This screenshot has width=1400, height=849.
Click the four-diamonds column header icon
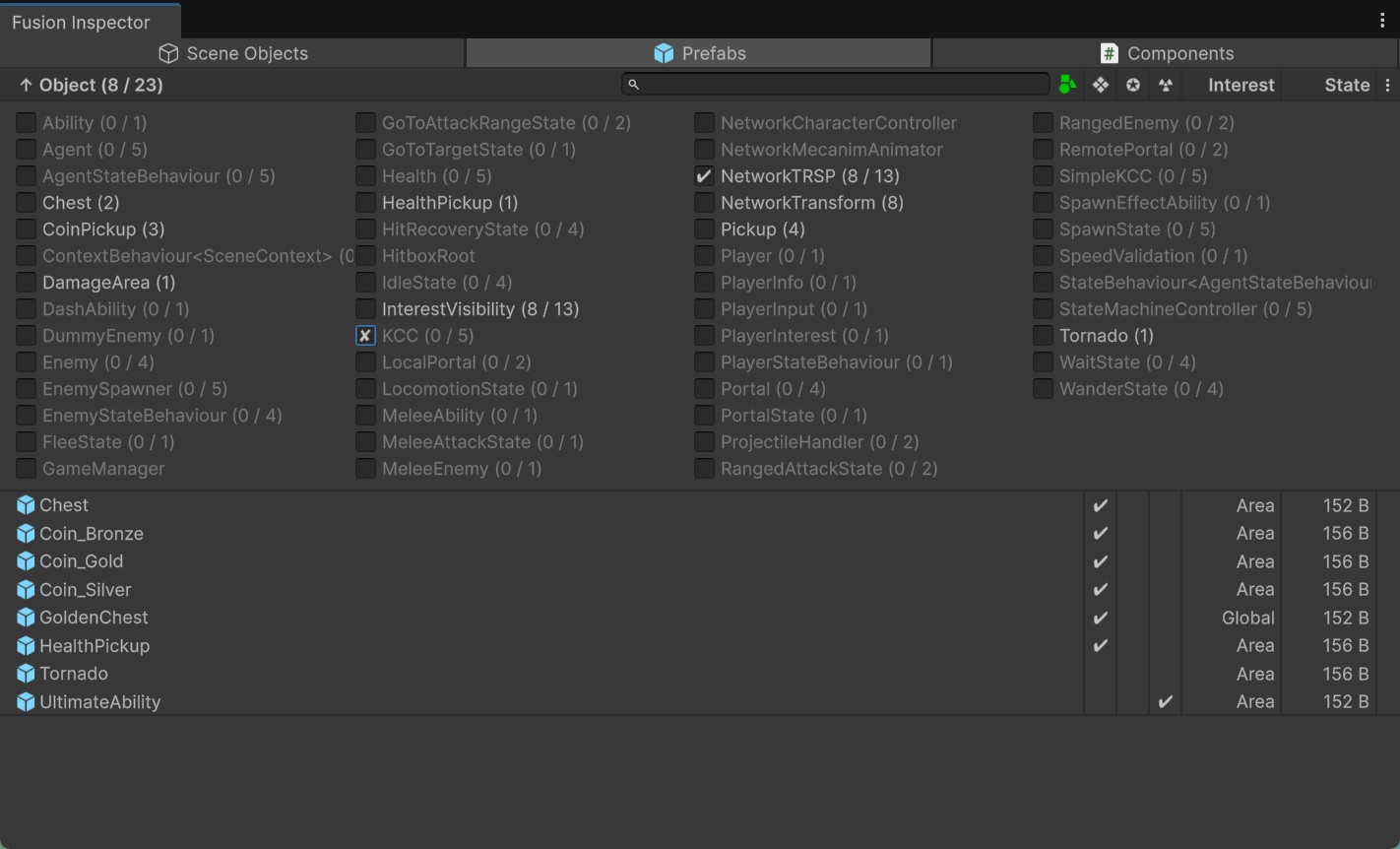point(1101,85)
